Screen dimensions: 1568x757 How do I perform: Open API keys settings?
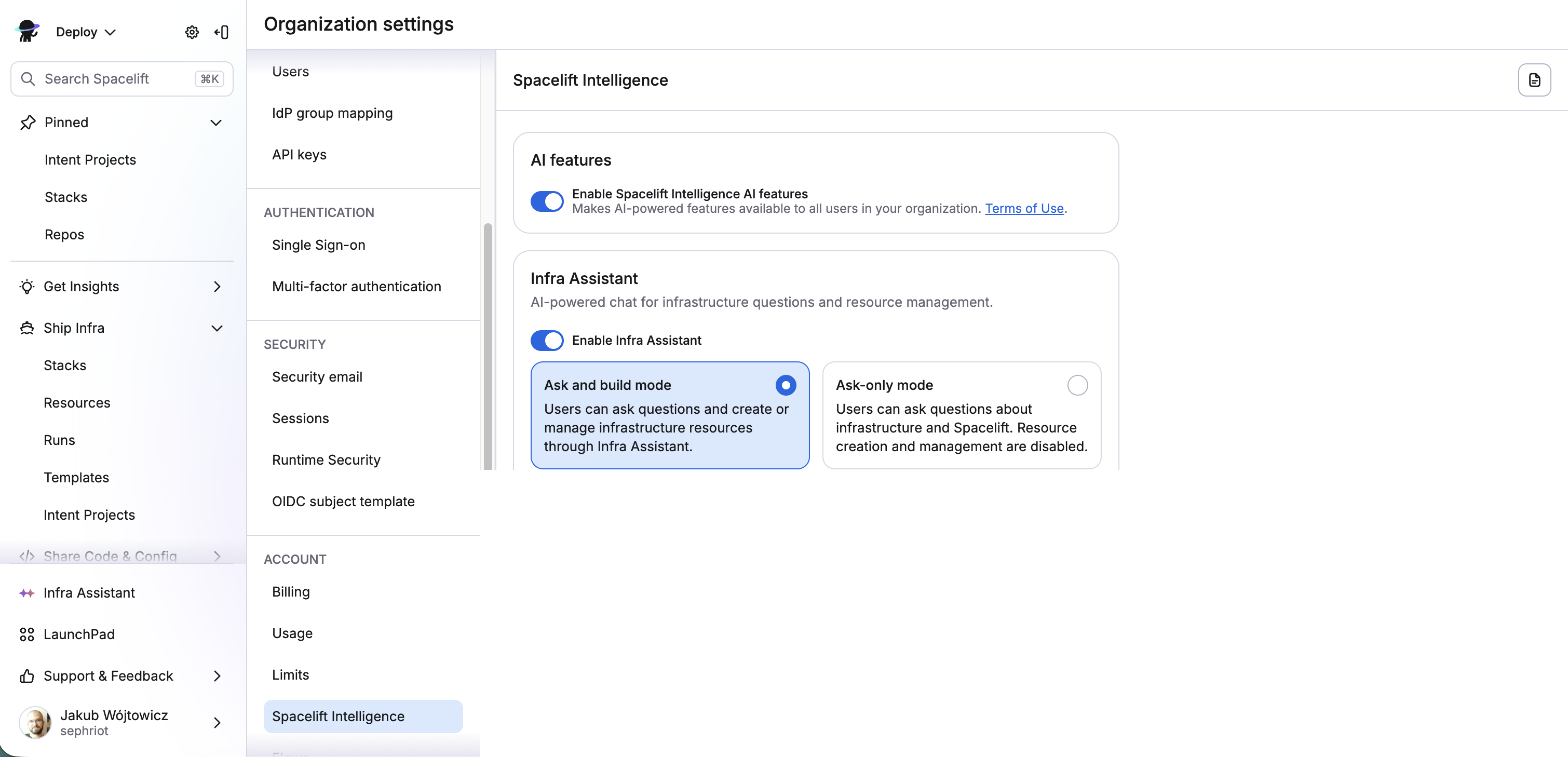click(x=299, y=155)
